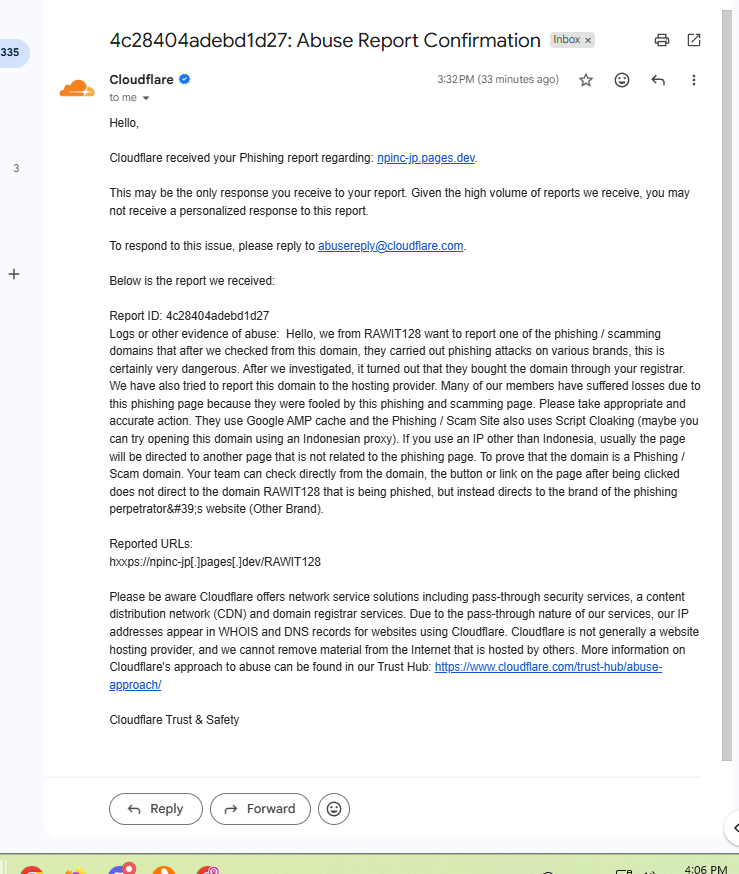
Task: Click the plus icon in left sidebar
Action: pos(14,274)
